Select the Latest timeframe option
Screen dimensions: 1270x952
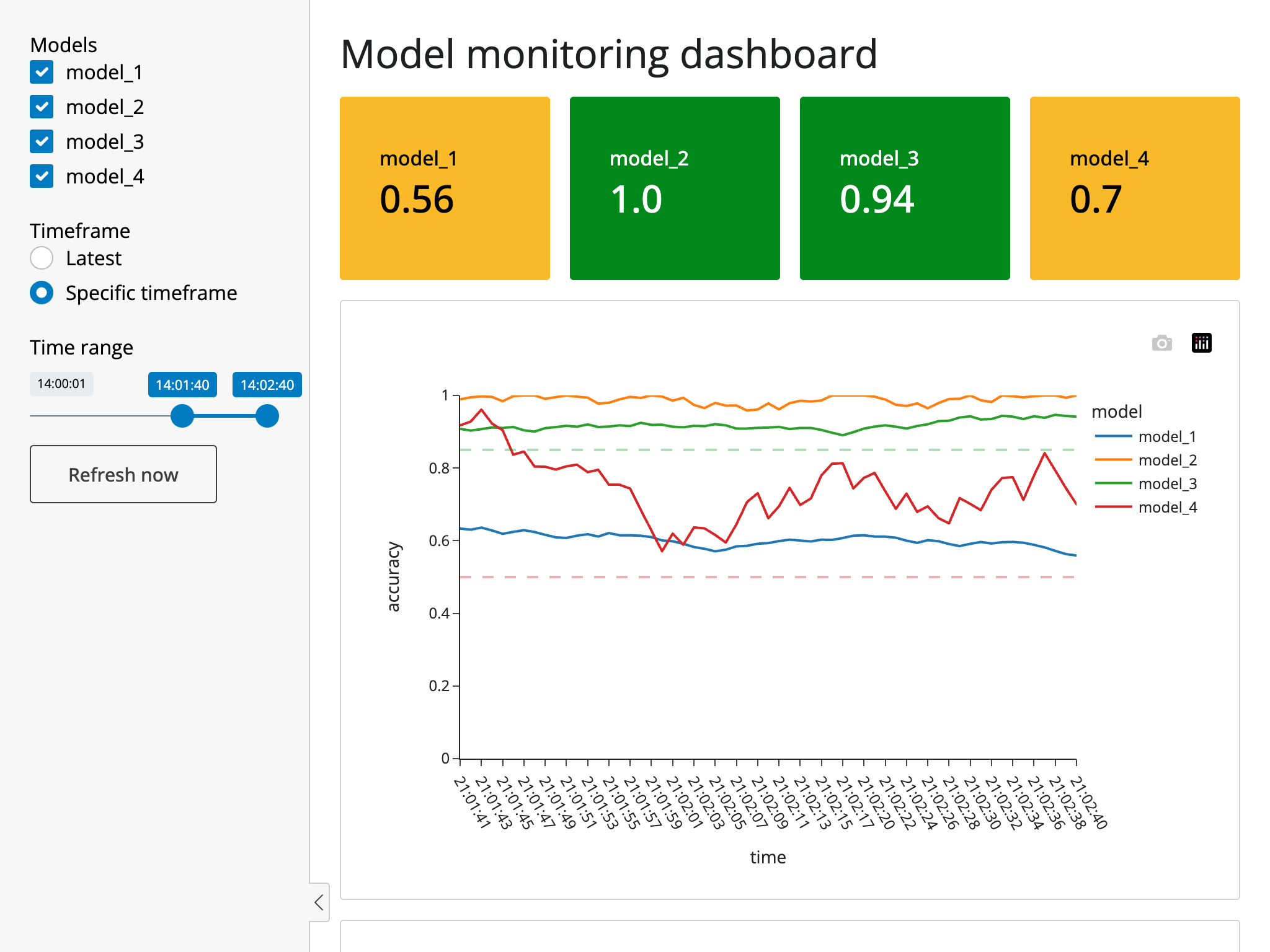42,258
